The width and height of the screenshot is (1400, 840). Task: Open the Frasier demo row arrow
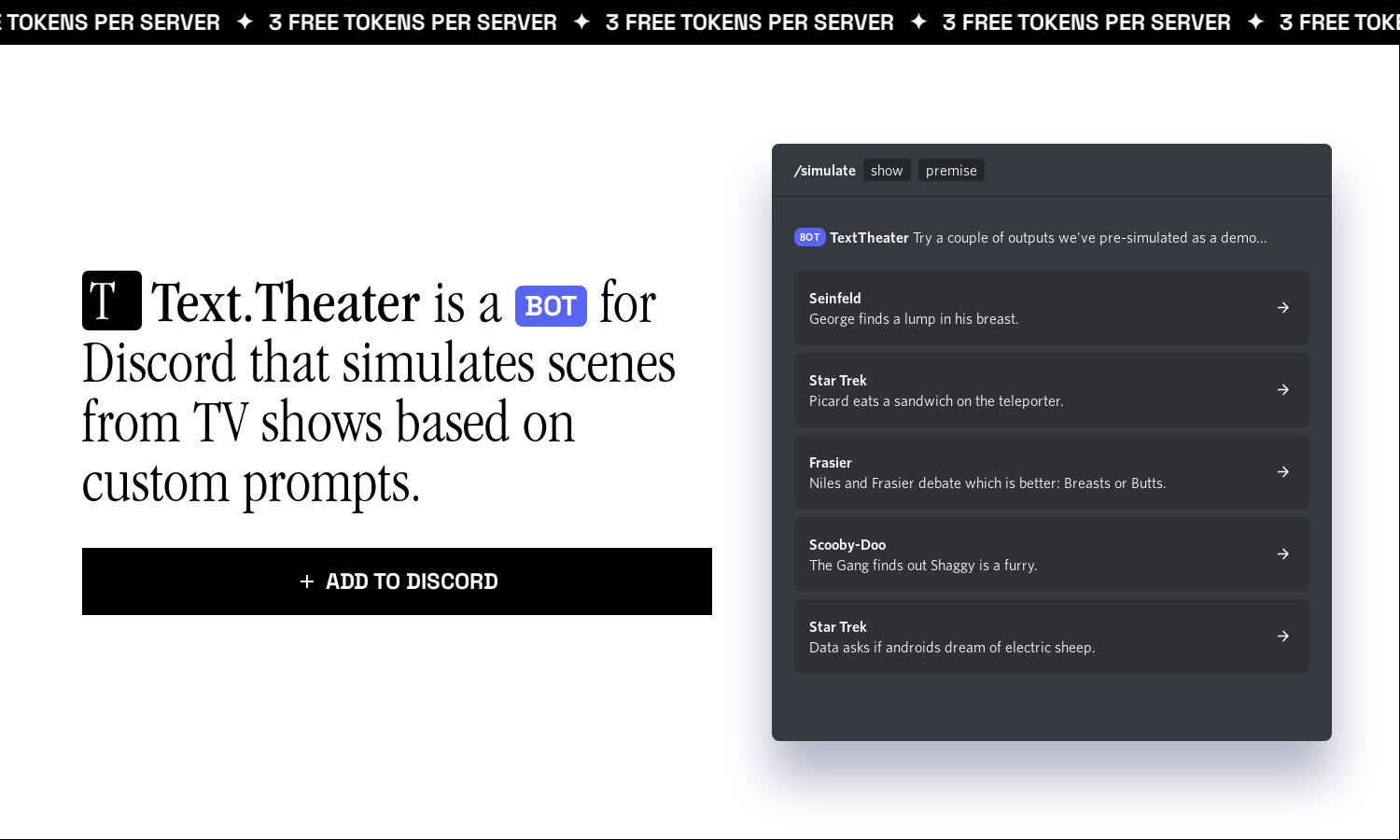(1283, 472)
